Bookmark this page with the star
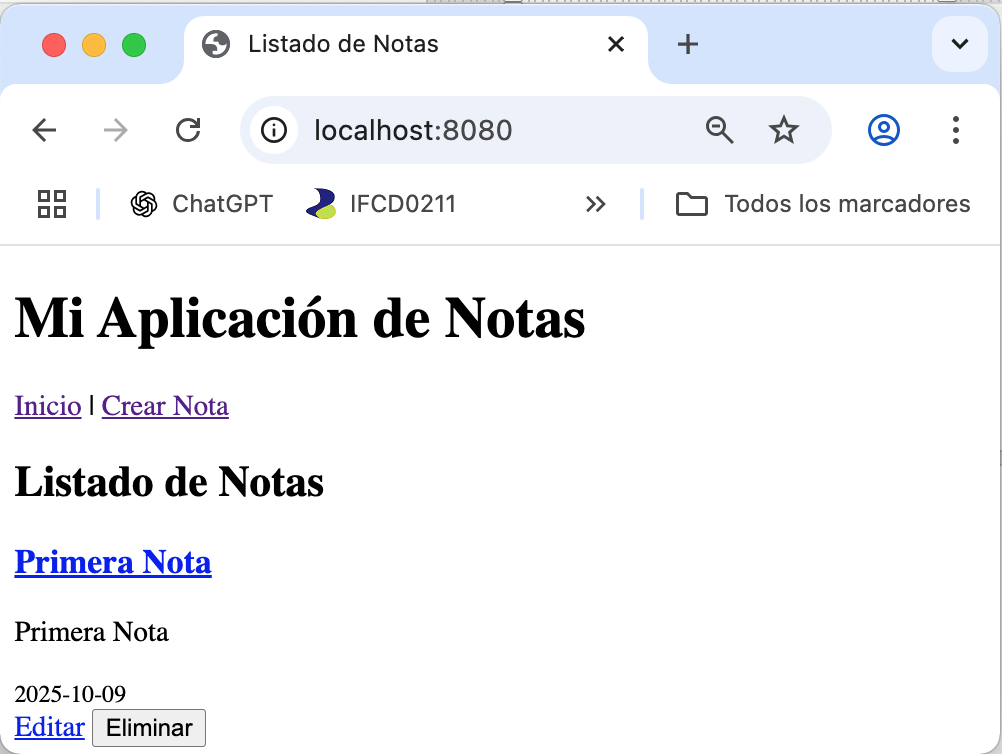This screenshot has width=1002, height=754. click(783, 130)
